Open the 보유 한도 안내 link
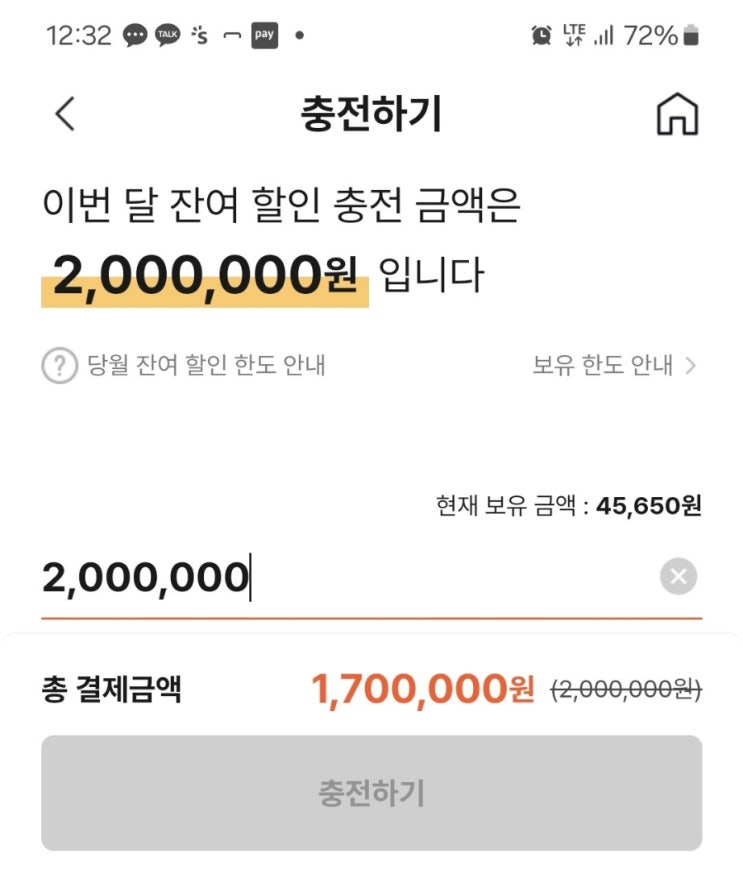 coord(602,366)
